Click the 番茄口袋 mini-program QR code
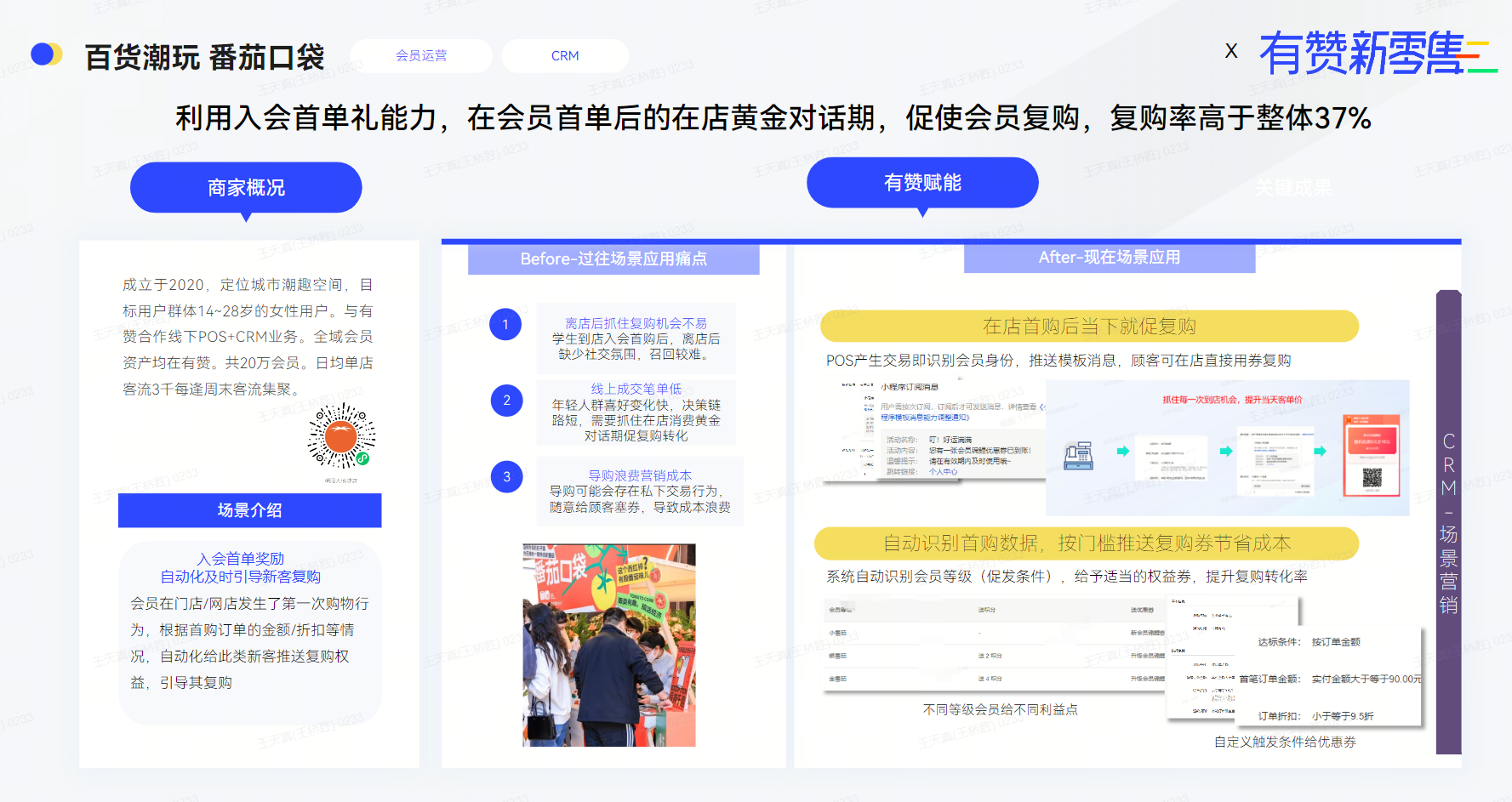This screenshot has height=802, width=1512. pyautogui.click(x=341, y=436)
